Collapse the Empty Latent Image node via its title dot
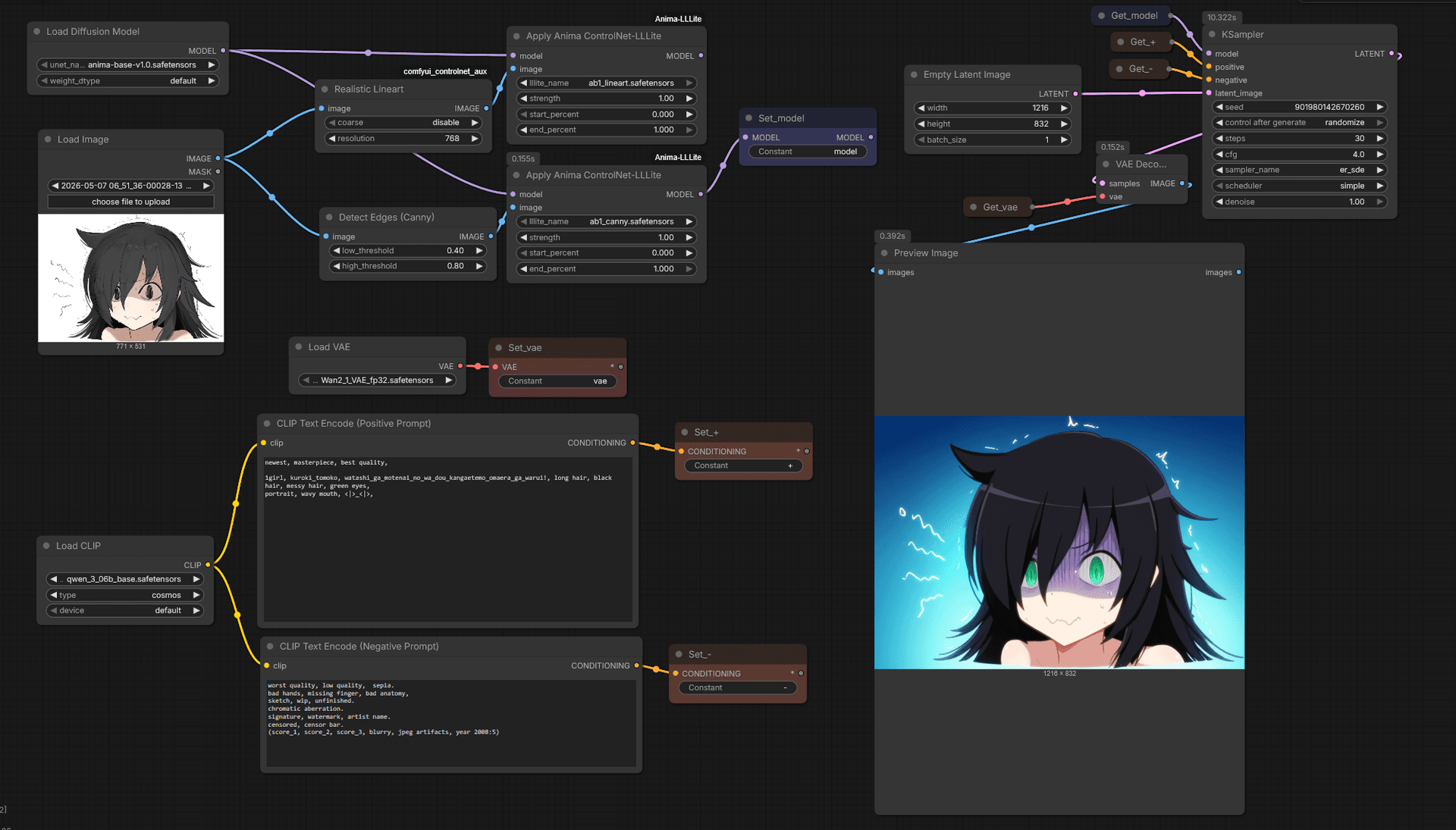The width and height of the screenshot is (1456, 830). tap(914, 75)
